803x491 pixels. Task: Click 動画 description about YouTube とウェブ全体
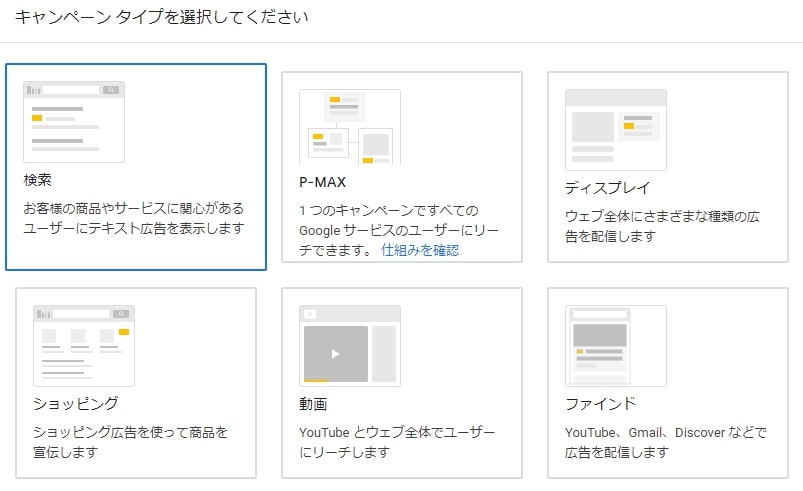click(397, 442)
